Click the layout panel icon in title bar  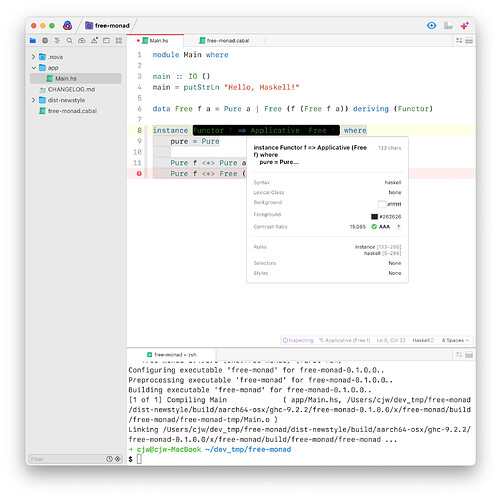tap(448, 25)
